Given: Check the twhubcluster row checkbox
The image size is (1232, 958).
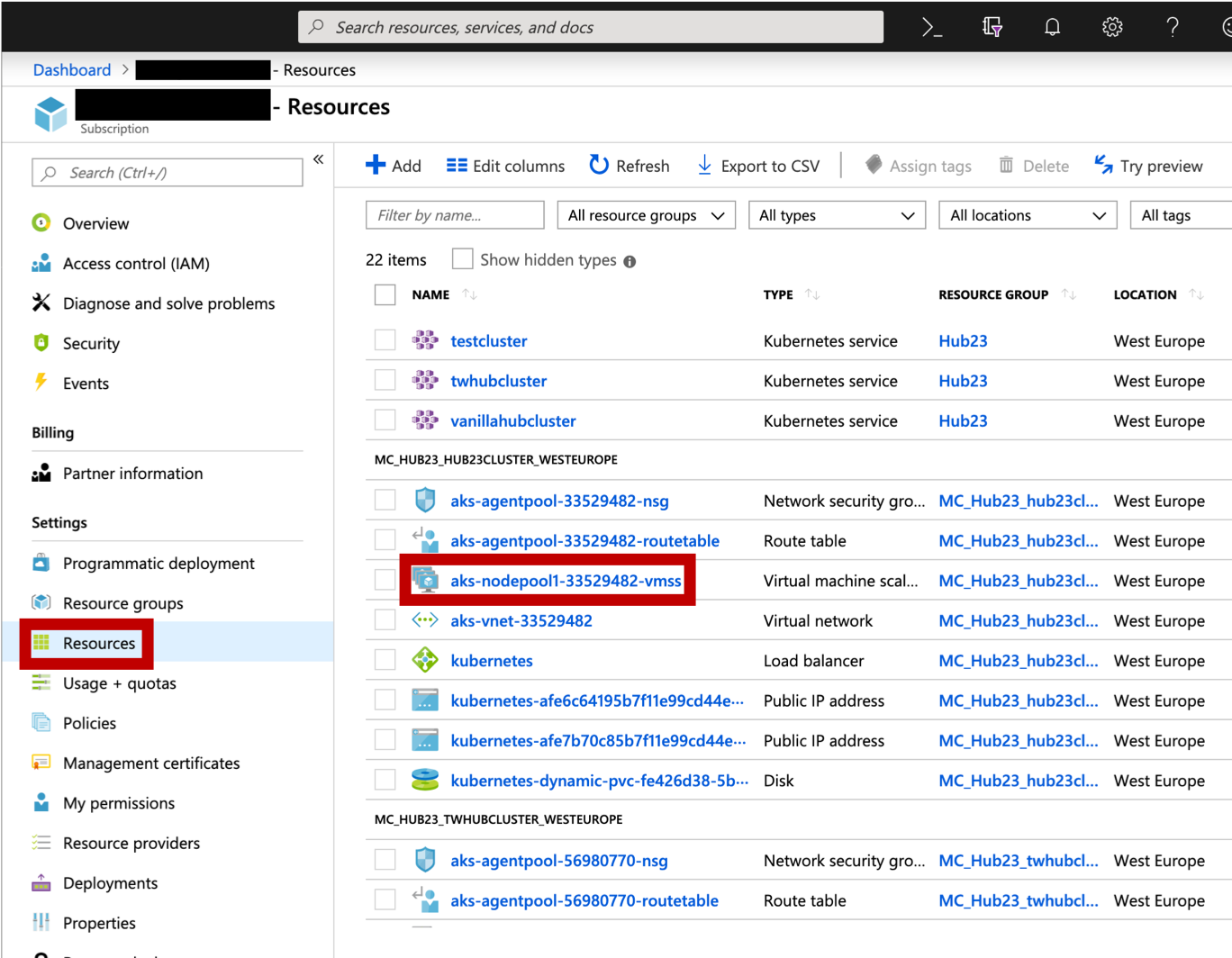Looking at the screenshot, I should (385, 380).
